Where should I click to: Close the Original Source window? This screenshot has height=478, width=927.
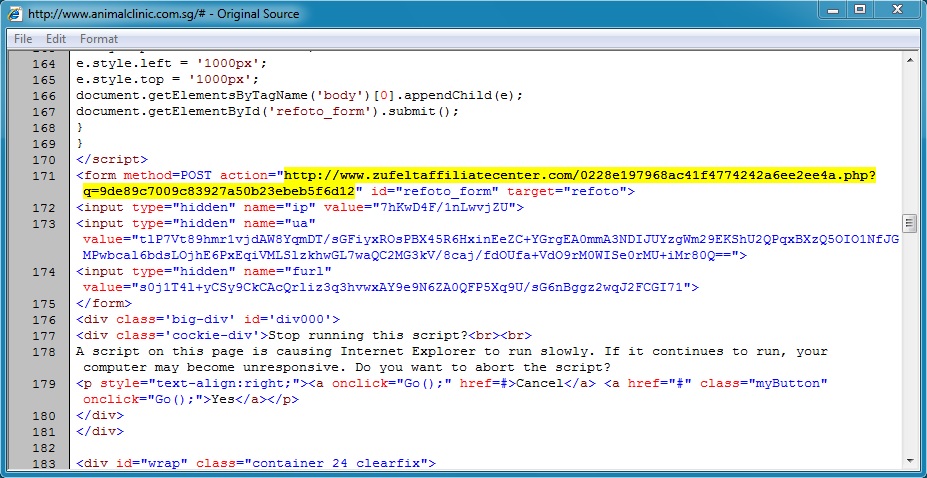[x=897, y=10]
